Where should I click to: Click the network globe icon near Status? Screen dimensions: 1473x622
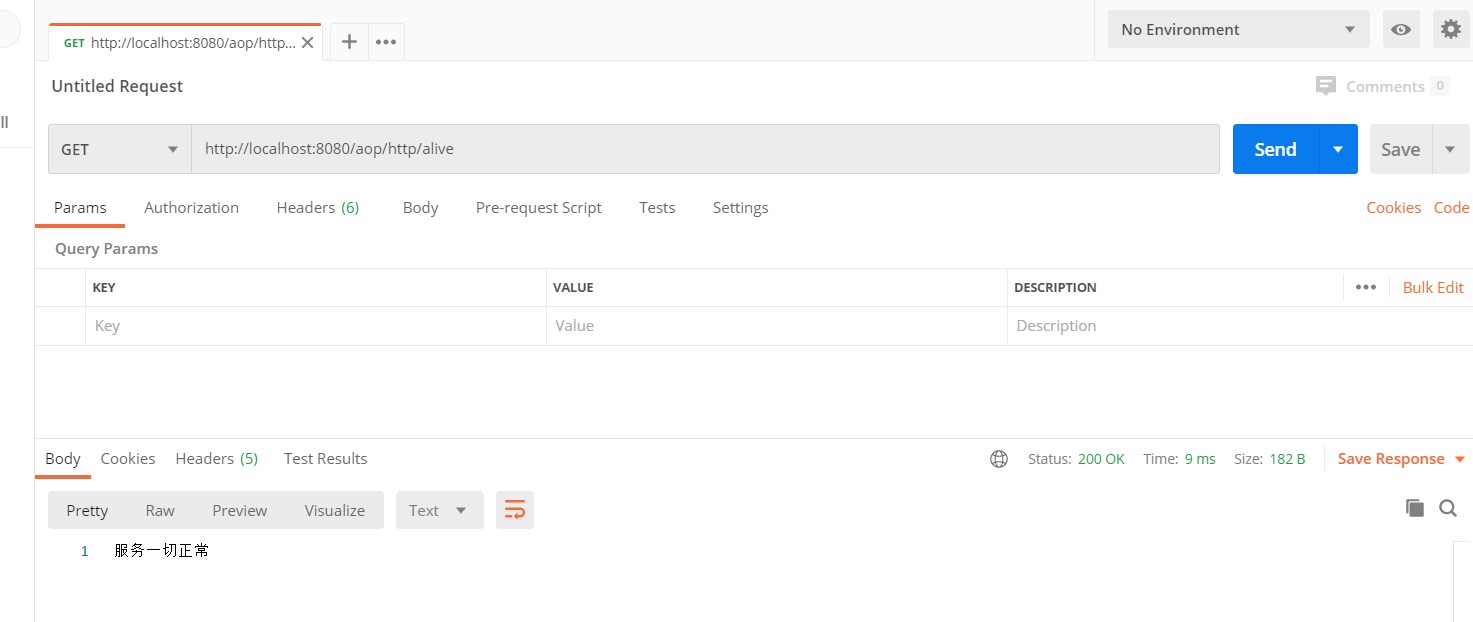pyautogui.click(x=998, y=459)
